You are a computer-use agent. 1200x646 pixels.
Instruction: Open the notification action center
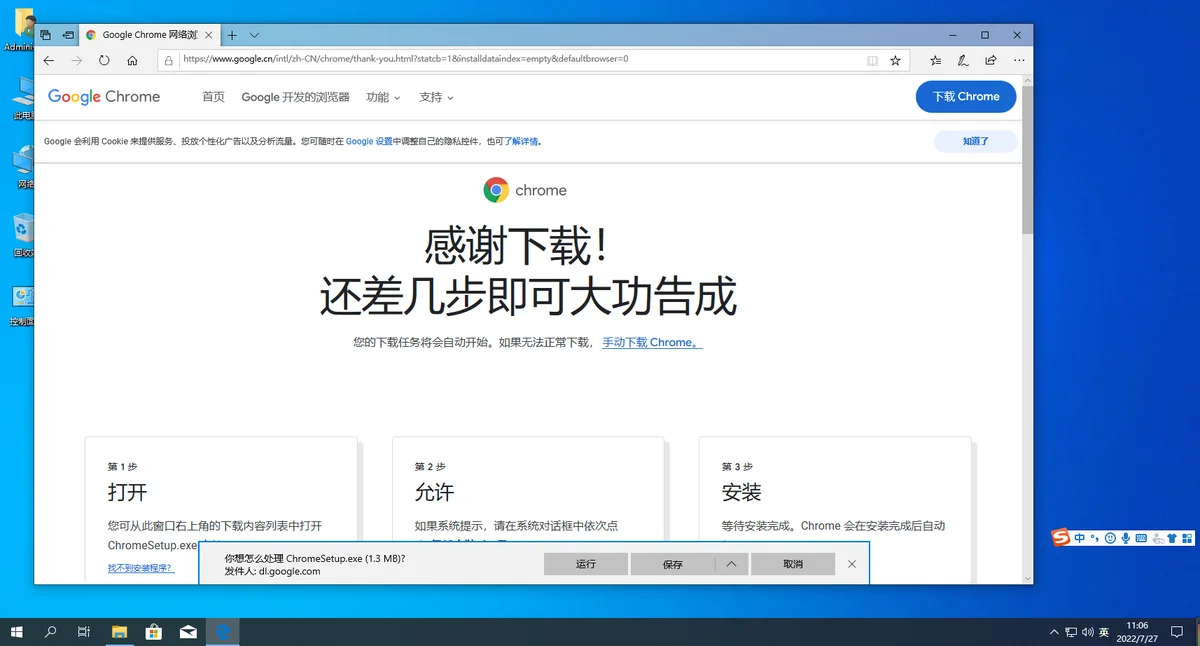[x=1177, y=632]
